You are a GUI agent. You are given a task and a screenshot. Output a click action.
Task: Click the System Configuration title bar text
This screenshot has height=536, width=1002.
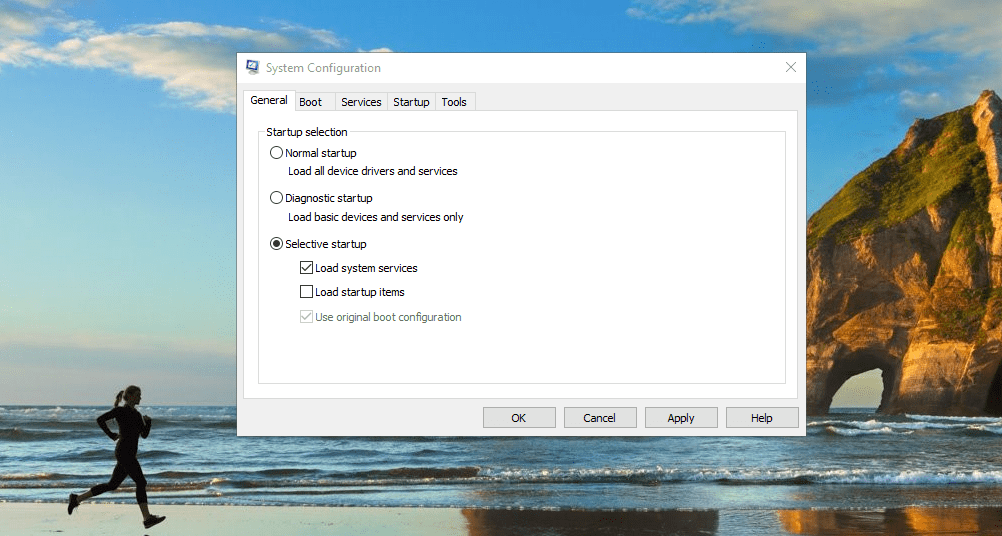point(323,68)
